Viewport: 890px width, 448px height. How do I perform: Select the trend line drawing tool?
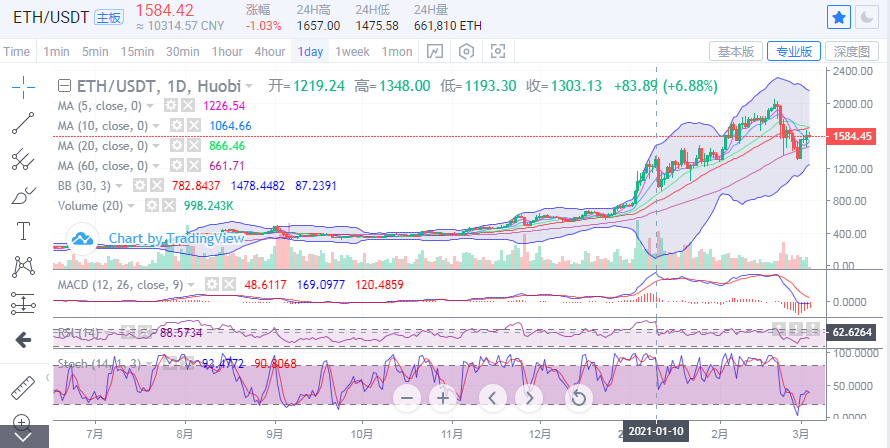[23, 123]
